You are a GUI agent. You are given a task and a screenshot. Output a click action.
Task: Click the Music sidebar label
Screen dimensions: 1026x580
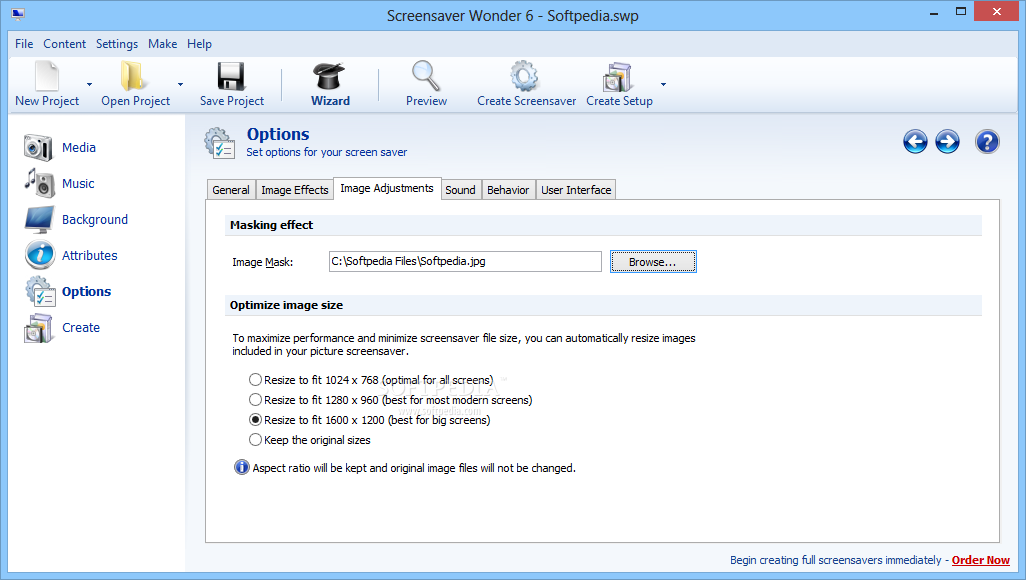pos(78,183)
